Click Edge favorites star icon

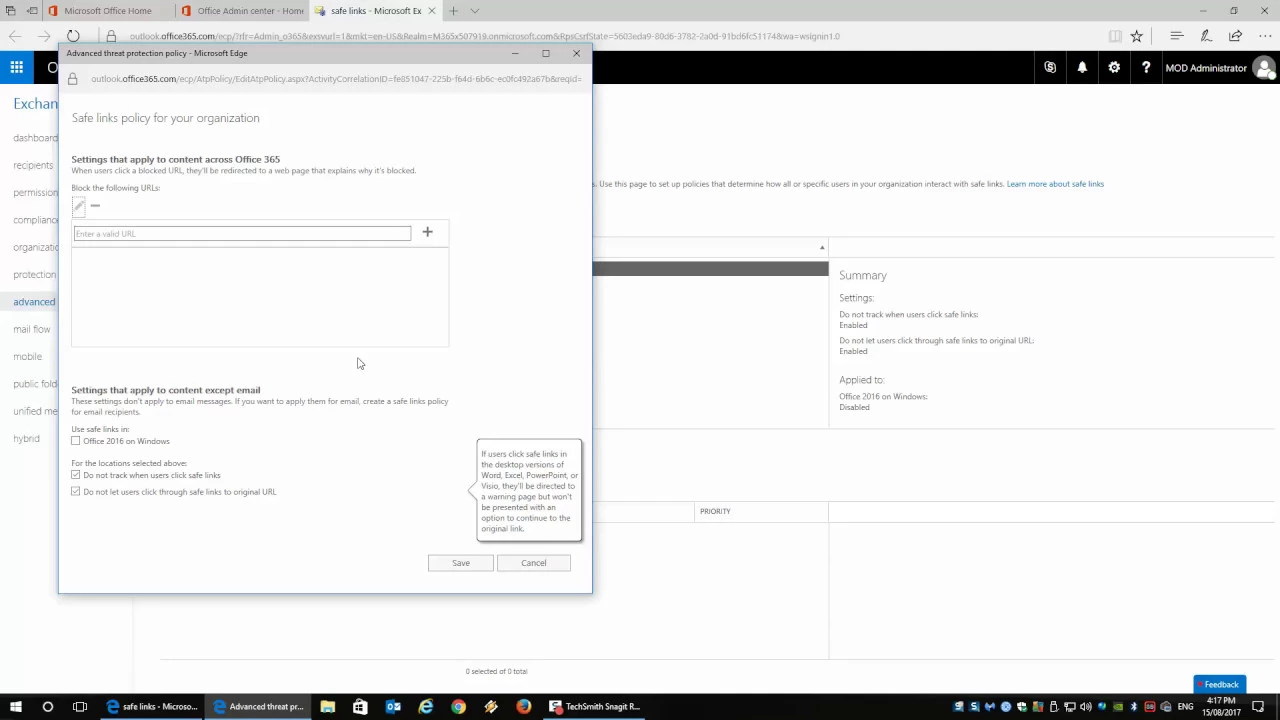1136,36
